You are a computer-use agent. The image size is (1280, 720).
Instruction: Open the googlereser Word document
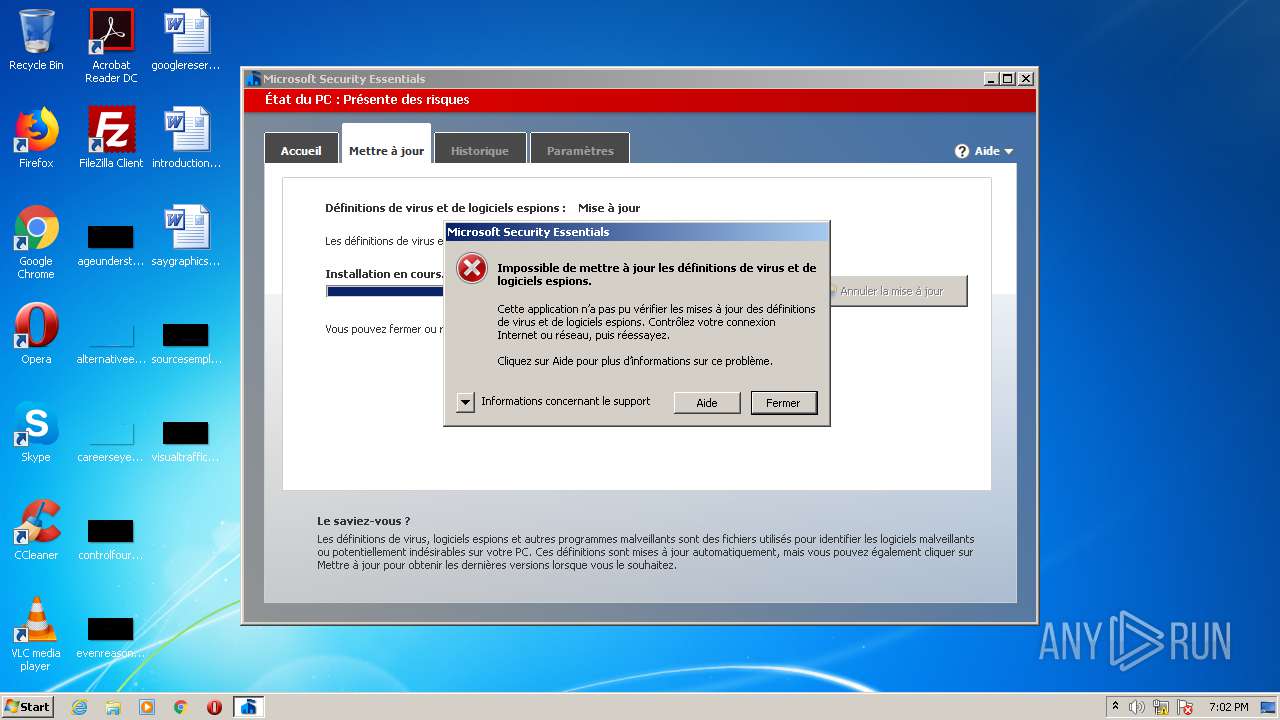tap(186, 40)
